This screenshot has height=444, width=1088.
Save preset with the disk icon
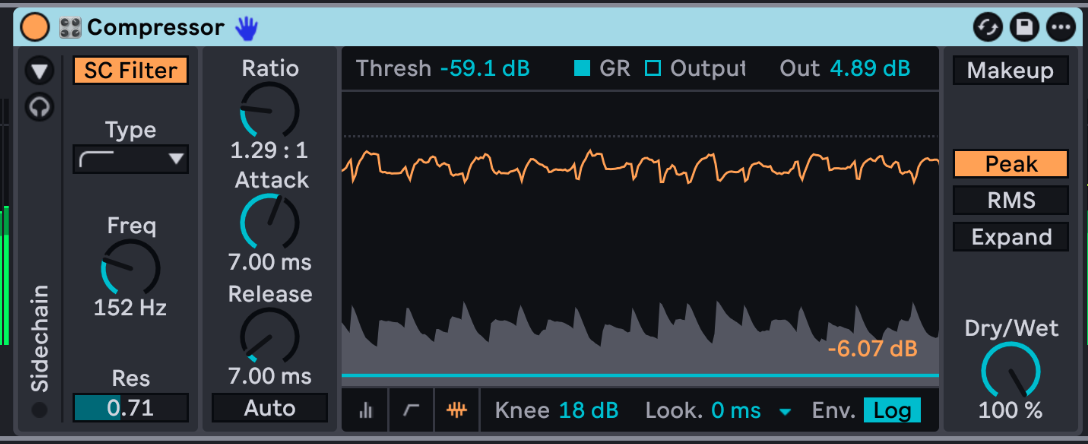coord(1023,28)
